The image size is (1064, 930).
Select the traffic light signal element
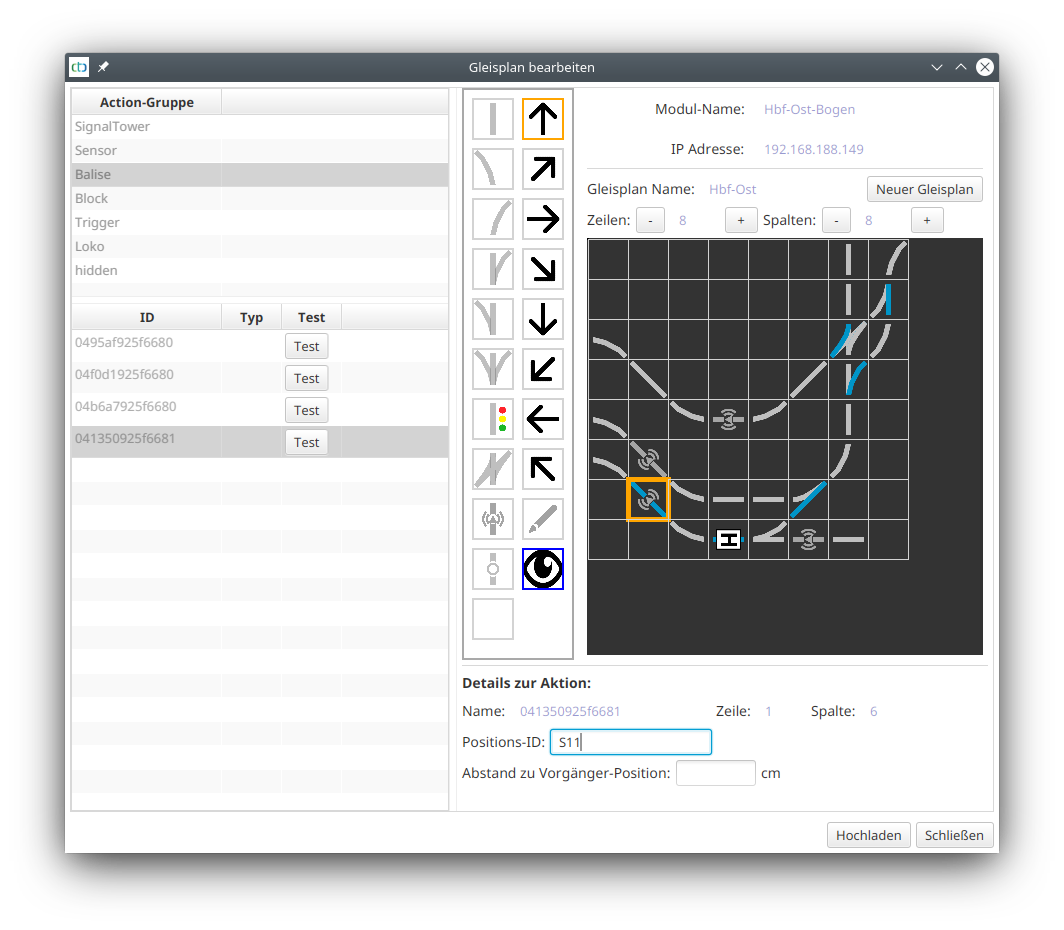(493, 419)
